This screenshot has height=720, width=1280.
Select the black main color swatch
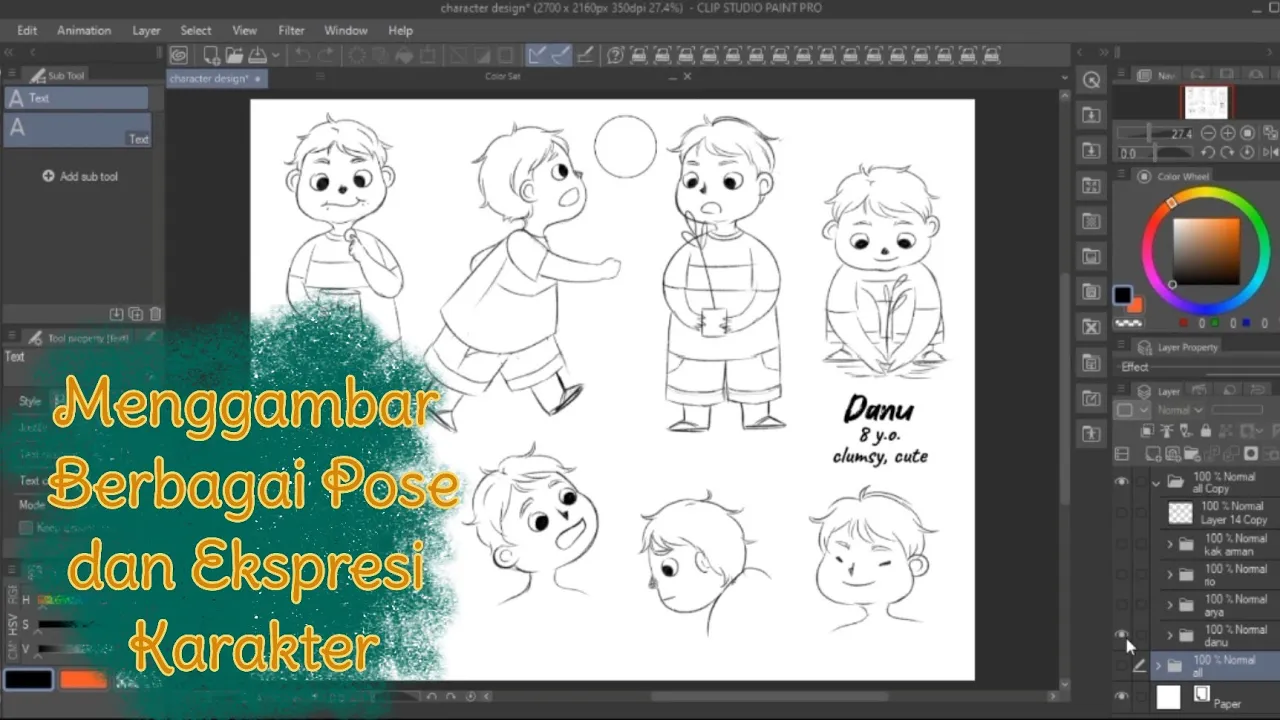[1123, 296]
